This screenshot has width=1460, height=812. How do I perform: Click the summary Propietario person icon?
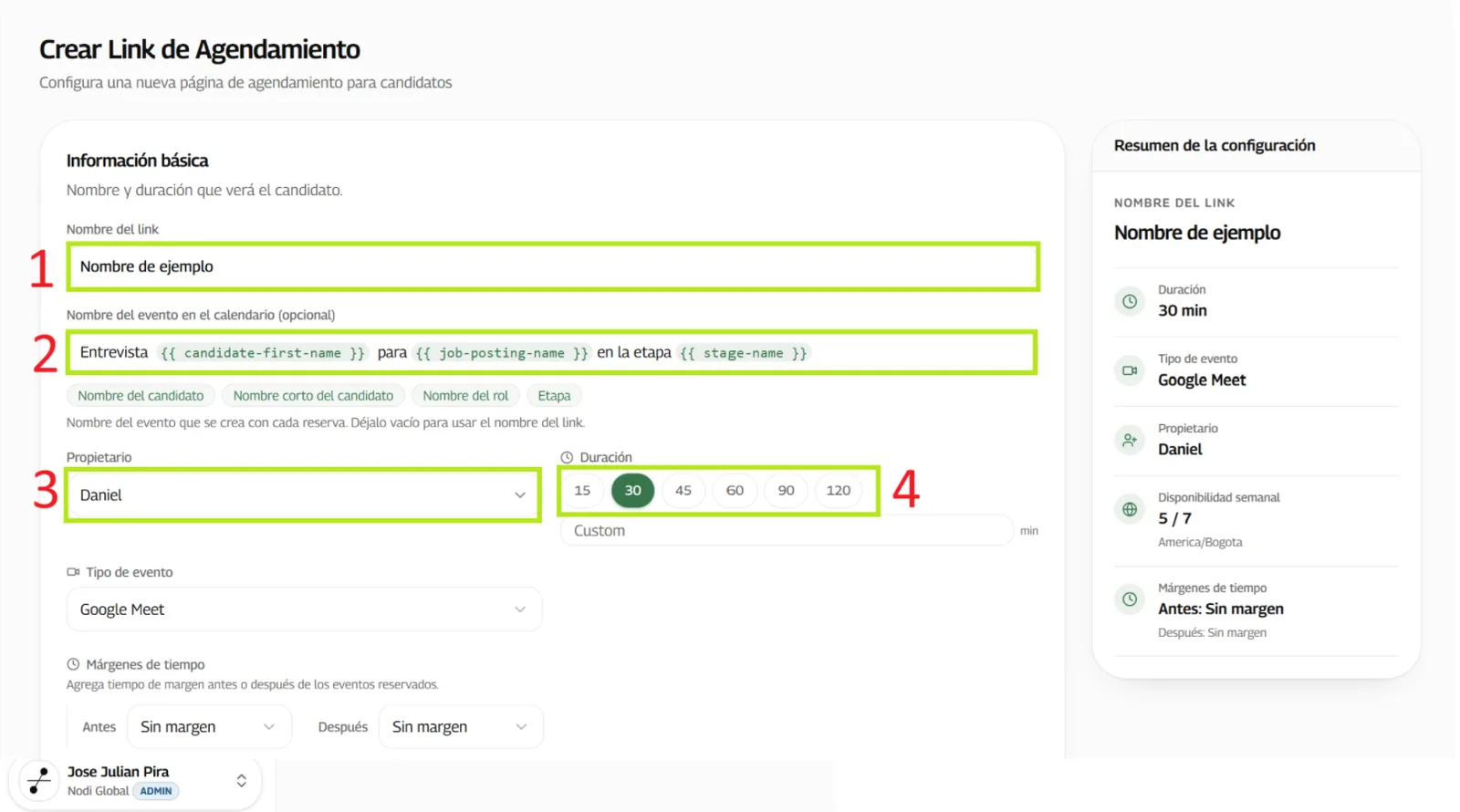coord(1130,440)
